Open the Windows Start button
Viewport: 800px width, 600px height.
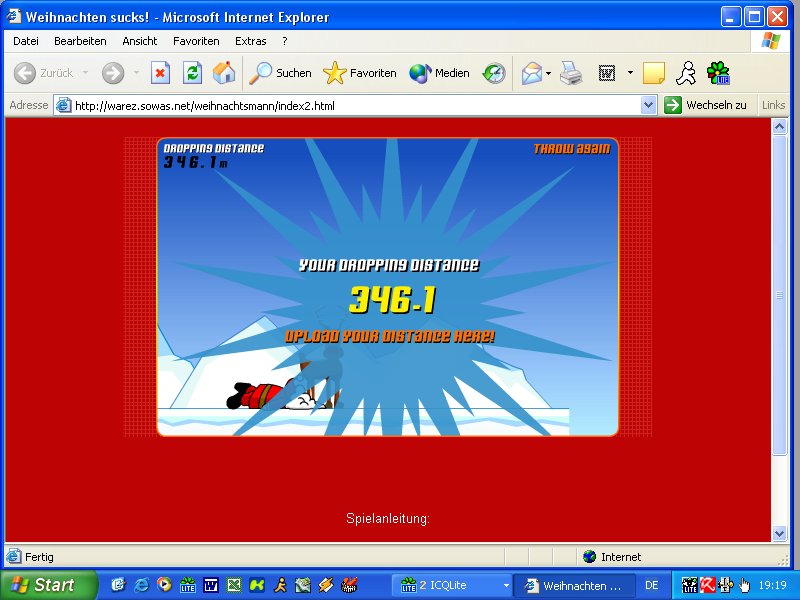[x=48, y=585]
